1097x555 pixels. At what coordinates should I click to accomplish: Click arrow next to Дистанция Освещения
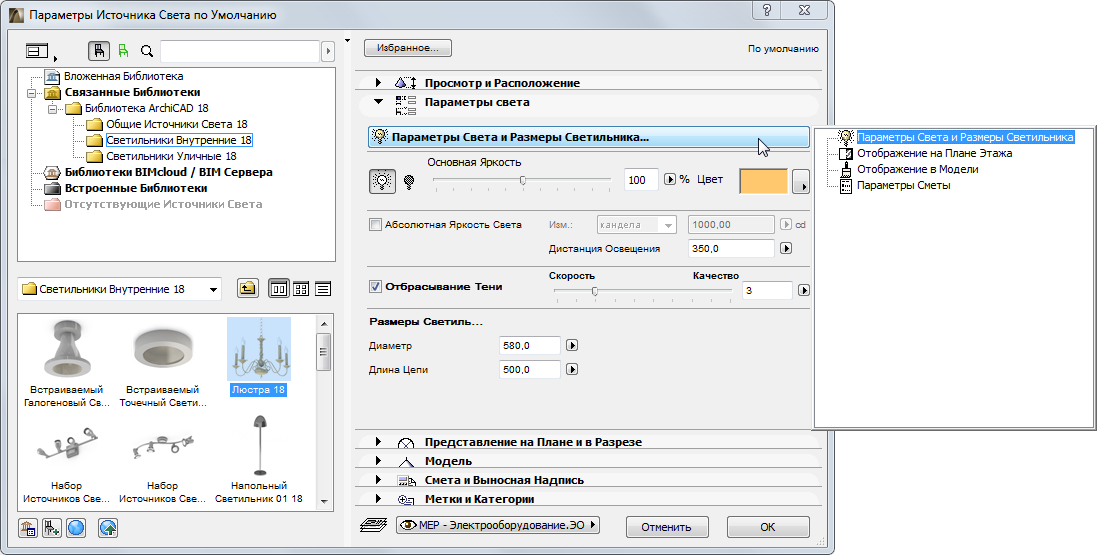click(786, 248)
